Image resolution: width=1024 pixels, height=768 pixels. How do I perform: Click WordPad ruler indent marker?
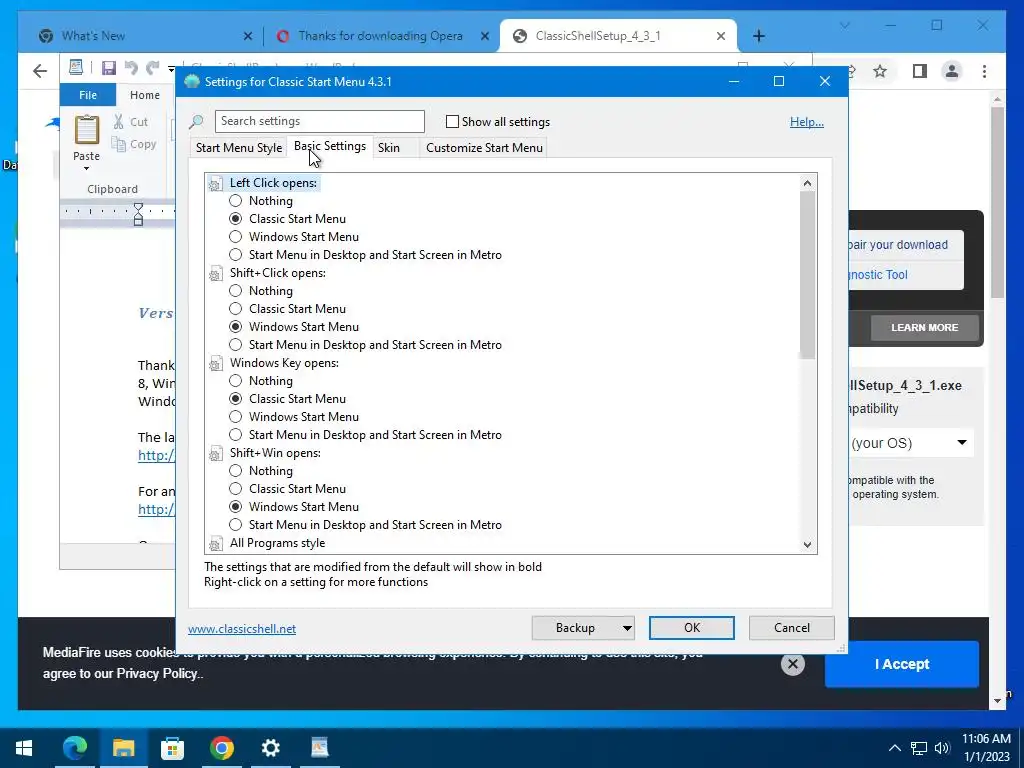pyautogui.click(x=138, y=214)
